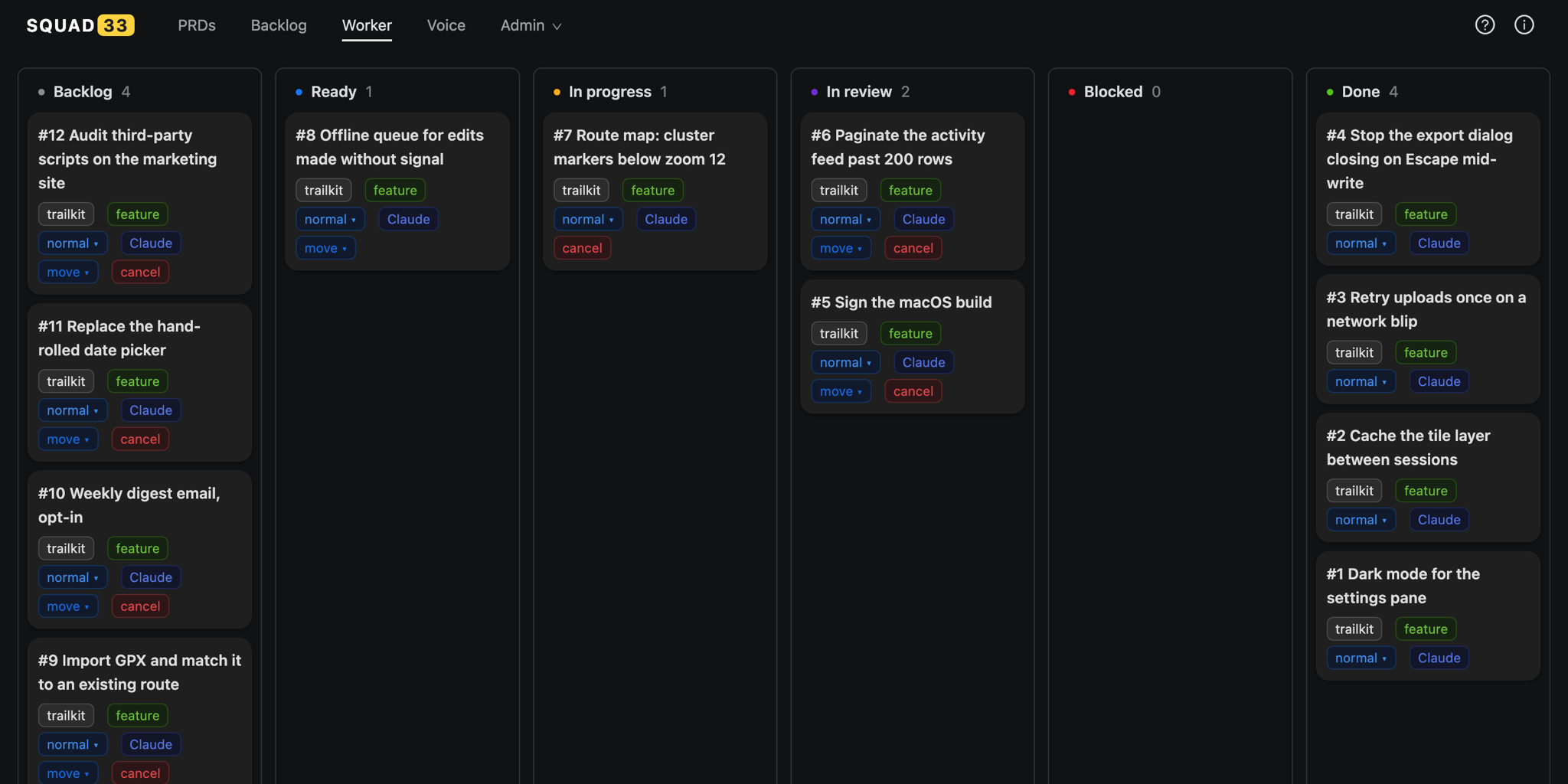Open card title "#2 Cache the tile layer"
This screenshot has width=1568, height=784.
1408,447
